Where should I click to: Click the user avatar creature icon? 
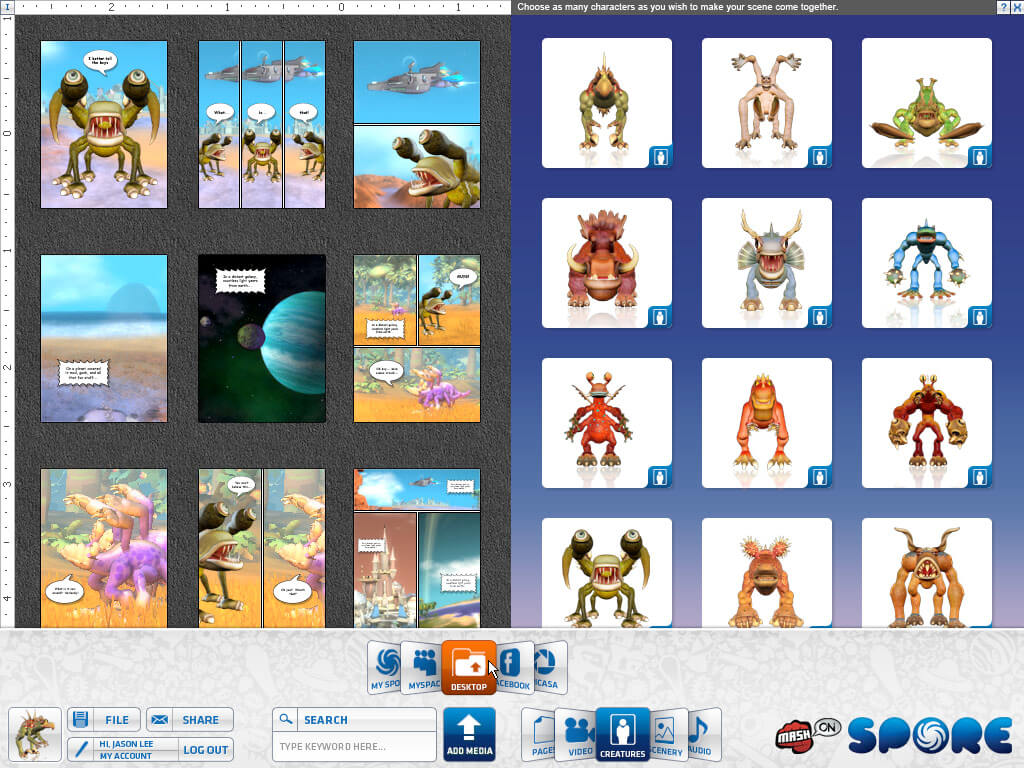coord(35,735)
